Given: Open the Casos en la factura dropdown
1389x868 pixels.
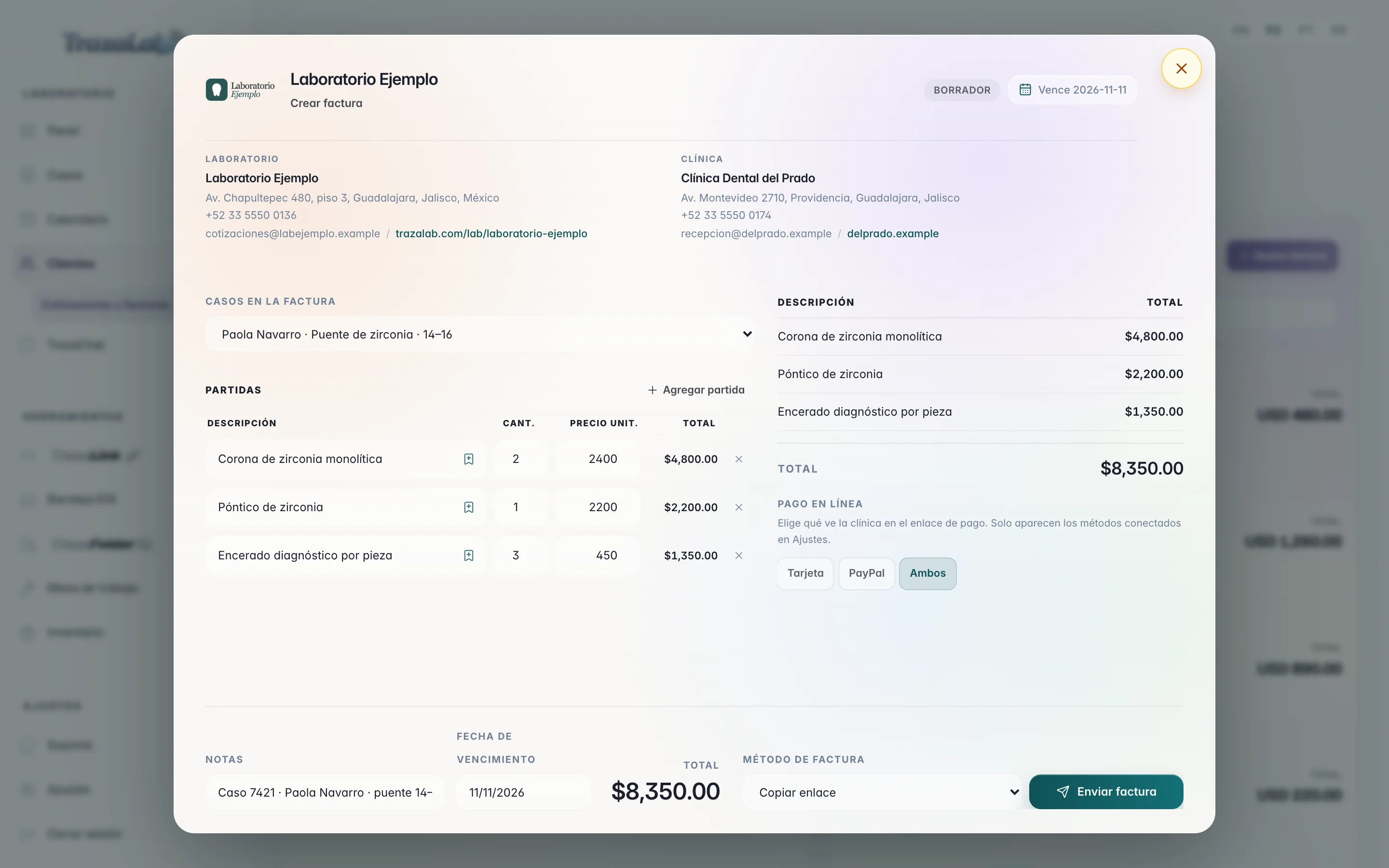Looking at the screenshot, I should tap(479, 334).
